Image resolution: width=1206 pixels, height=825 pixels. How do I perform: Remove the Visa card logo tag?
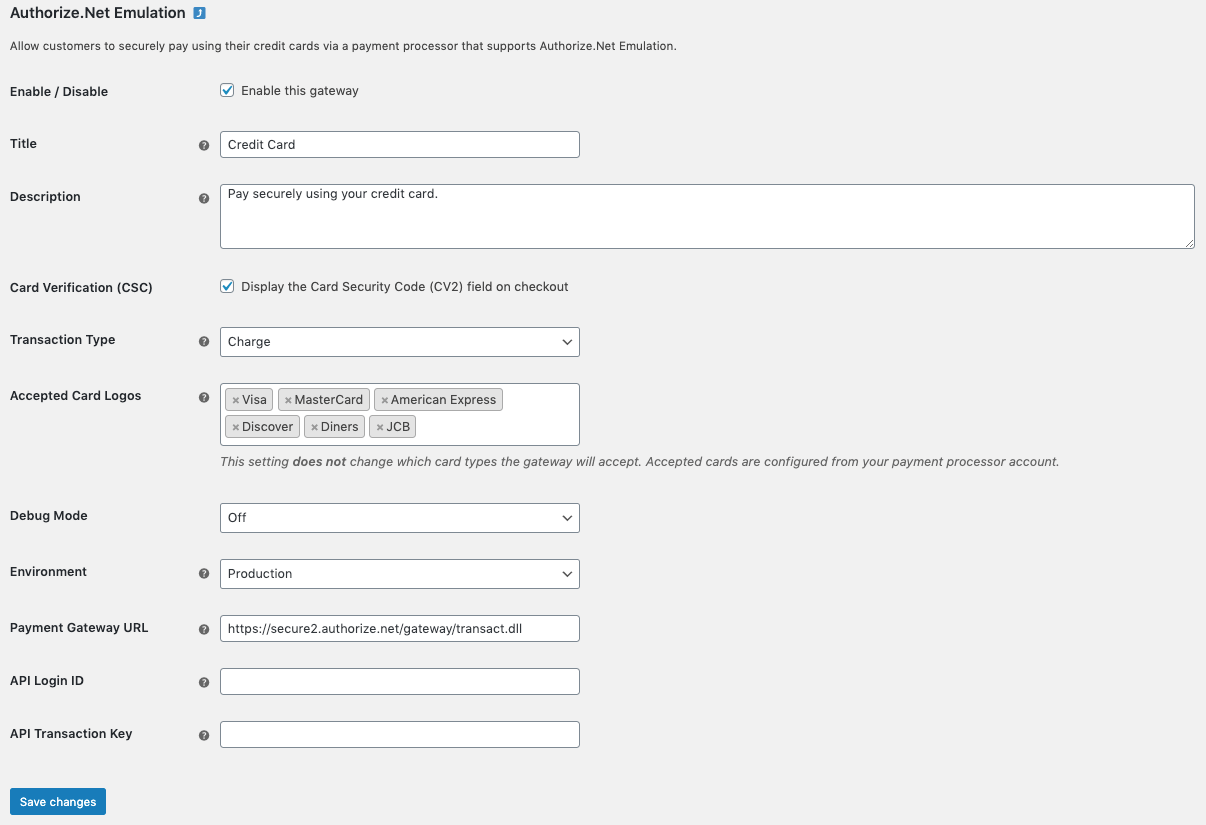click(234, 399)
